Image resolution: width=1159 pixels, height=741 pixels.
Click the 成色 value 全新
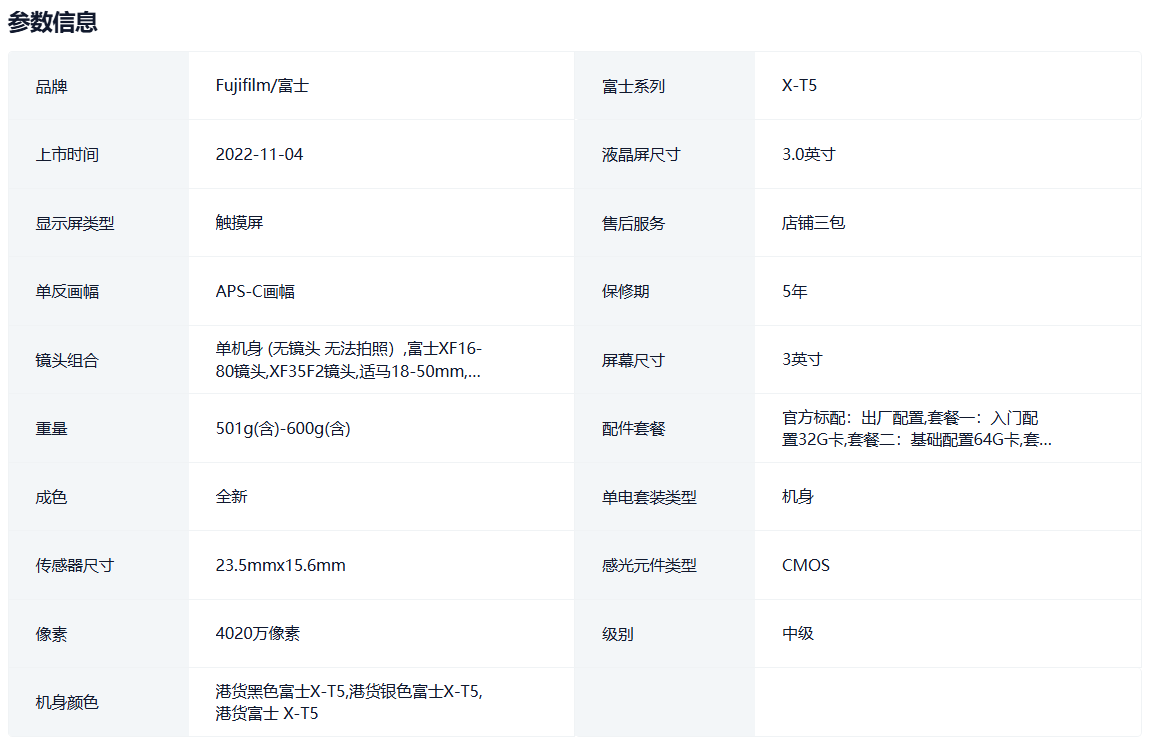(x=231, y=496)
